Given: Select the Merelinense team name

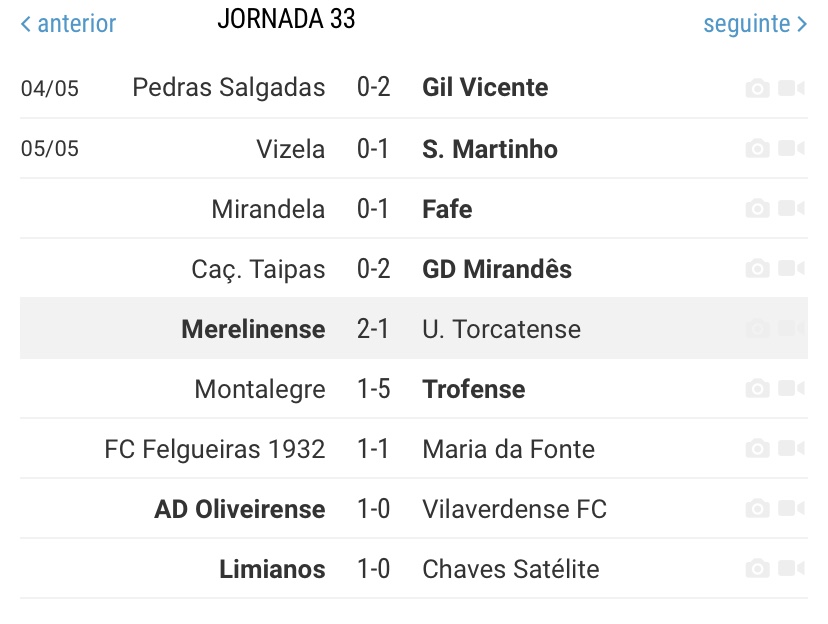Looking at the screenshot, I should click(x=253, y=329).
